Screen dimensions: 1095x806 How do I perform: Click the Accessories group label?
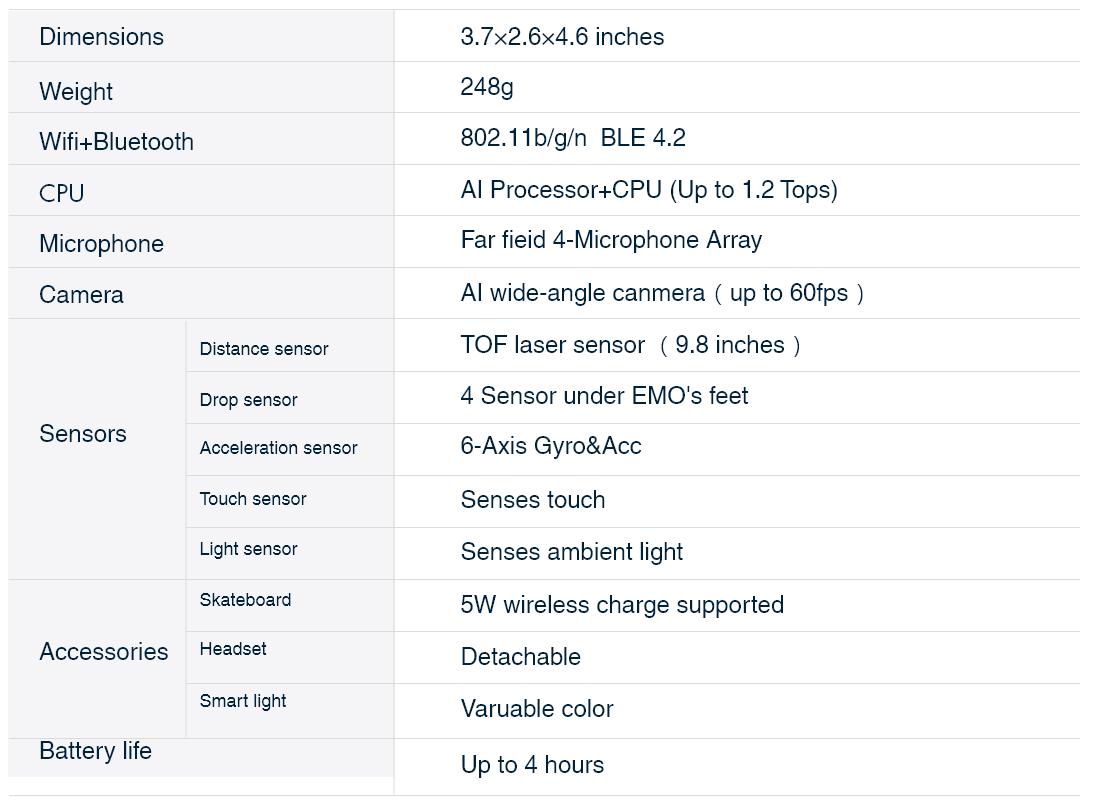[x=104, y=652]
